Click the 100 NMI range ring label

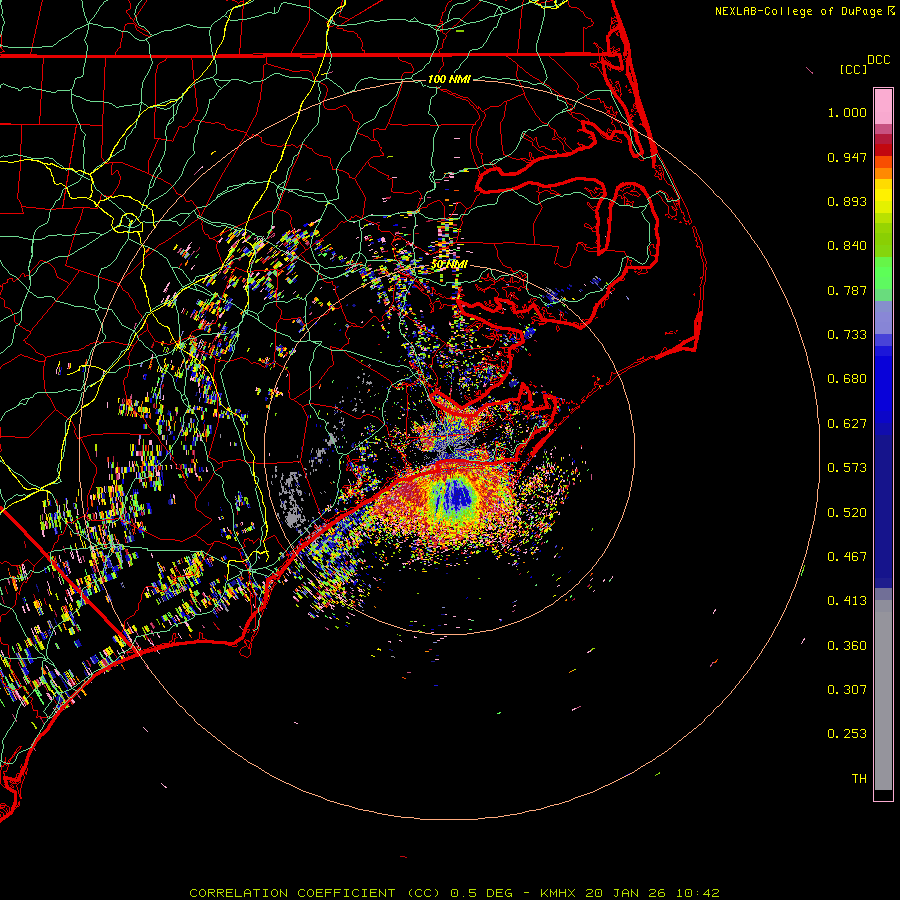point(449,79)
